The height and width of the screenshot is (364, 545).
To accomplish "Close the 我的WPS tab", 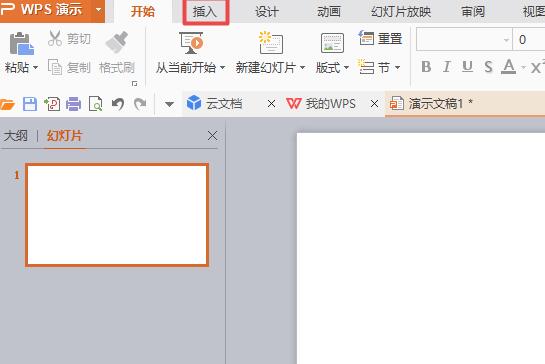I will pyautogui.click(x=374, y=104).
